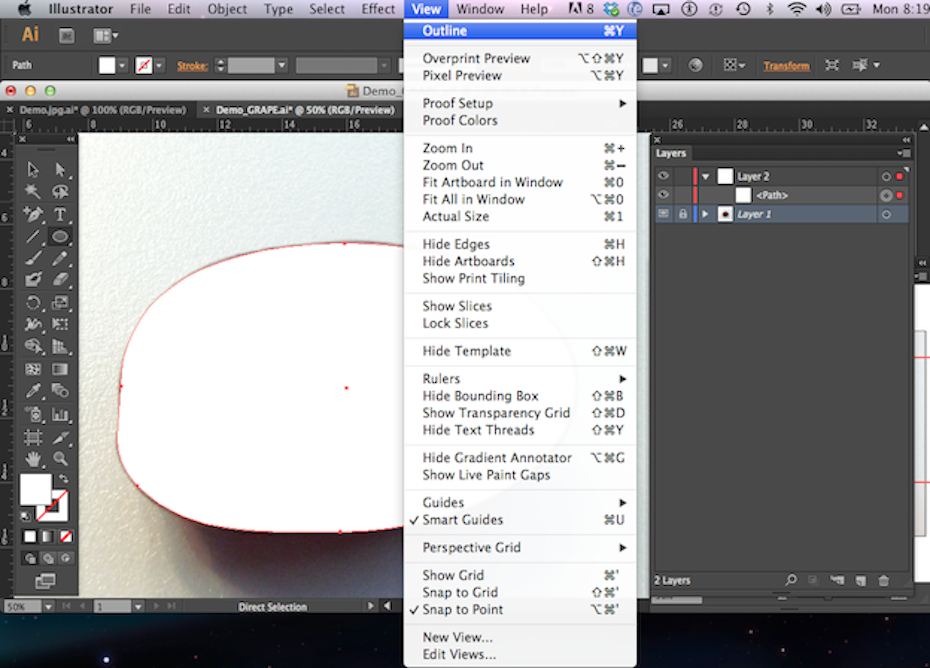Open the Window menu in menu bar
This screenshot has height=668, width=930.
pyautogui.click(x=480, y=9)
